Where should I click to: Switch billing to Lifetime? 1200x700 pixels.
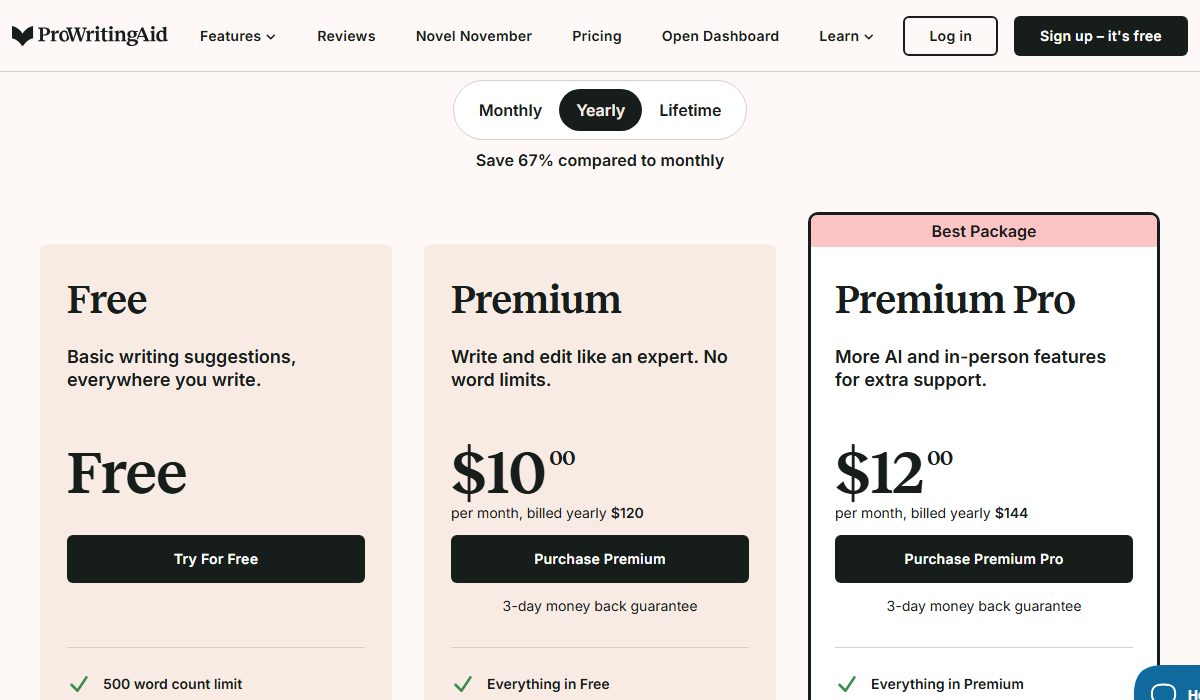pos(690,110)
